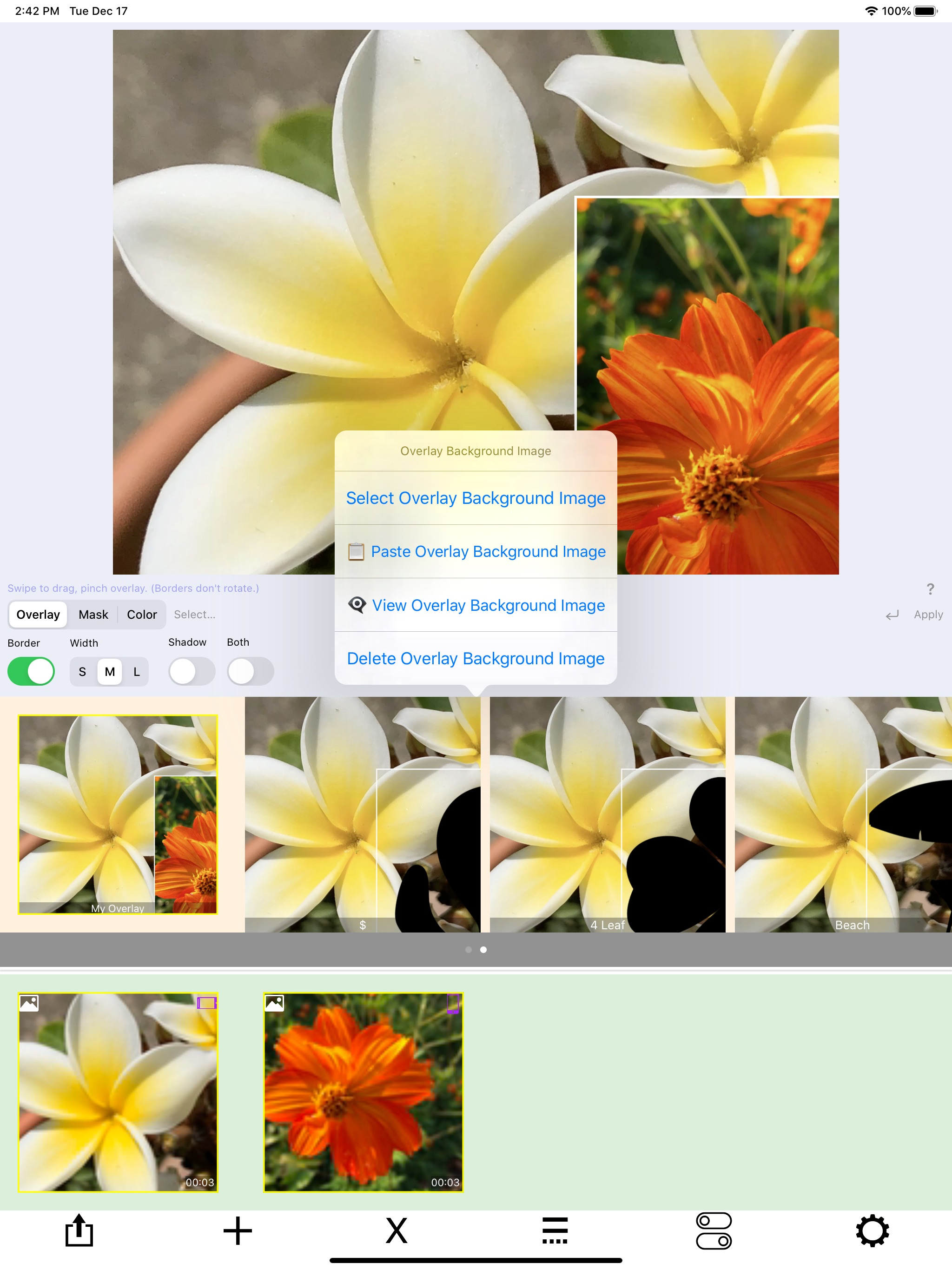Select the 4 Leaf overlay thumbnail

point(607,814)
